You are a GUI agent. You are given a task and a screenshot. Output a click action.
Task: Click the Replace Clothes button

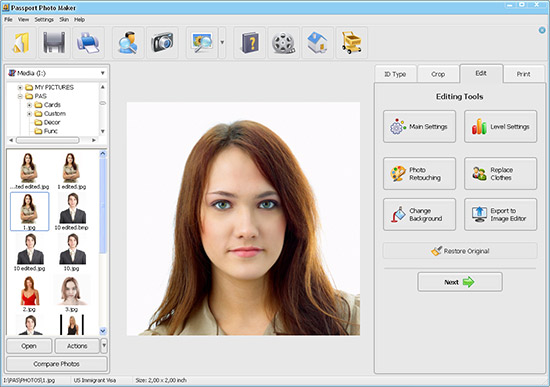[501, 174]
